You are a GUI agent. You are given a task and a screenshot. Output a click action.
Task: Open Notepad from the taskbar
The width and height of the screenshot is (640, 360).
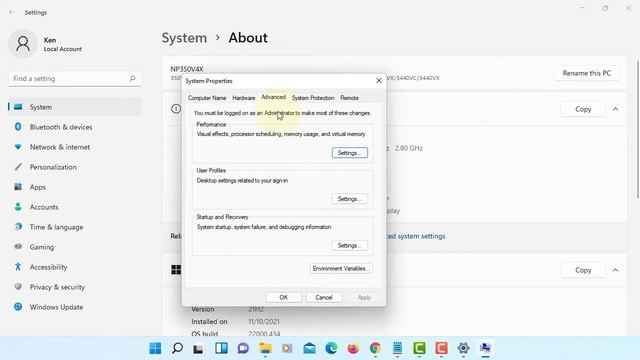coord(397,348)
